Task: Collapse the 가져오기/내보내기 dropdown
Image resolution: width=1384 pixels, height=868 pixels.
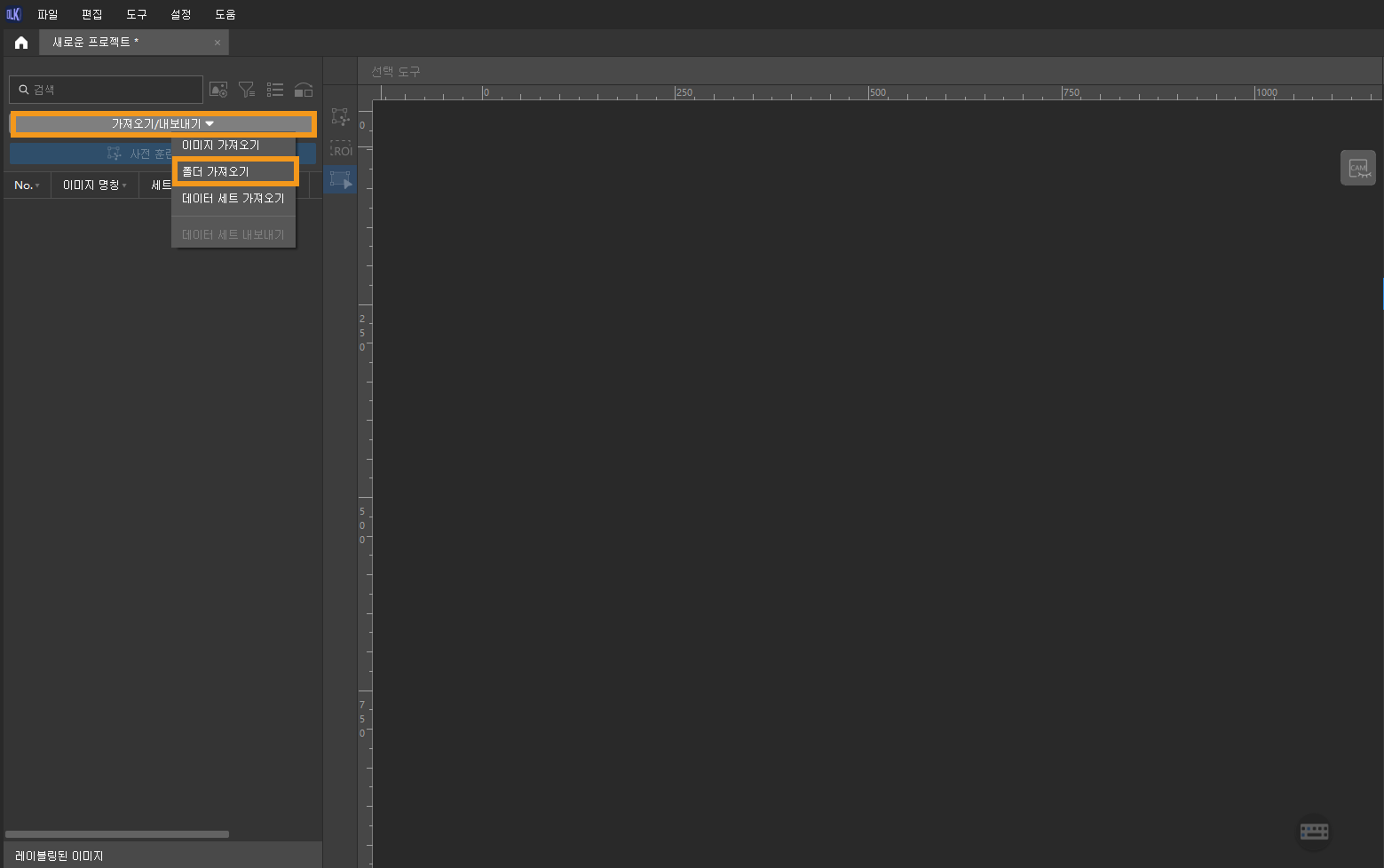Action: point(163,124)
